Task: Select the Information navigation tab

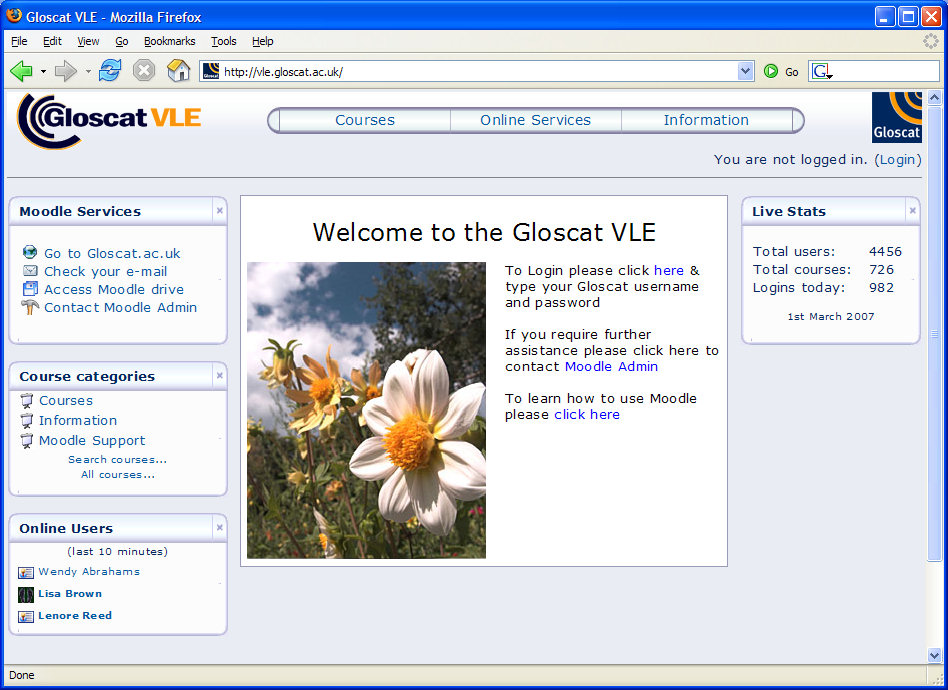Action: tap(706, 120)
